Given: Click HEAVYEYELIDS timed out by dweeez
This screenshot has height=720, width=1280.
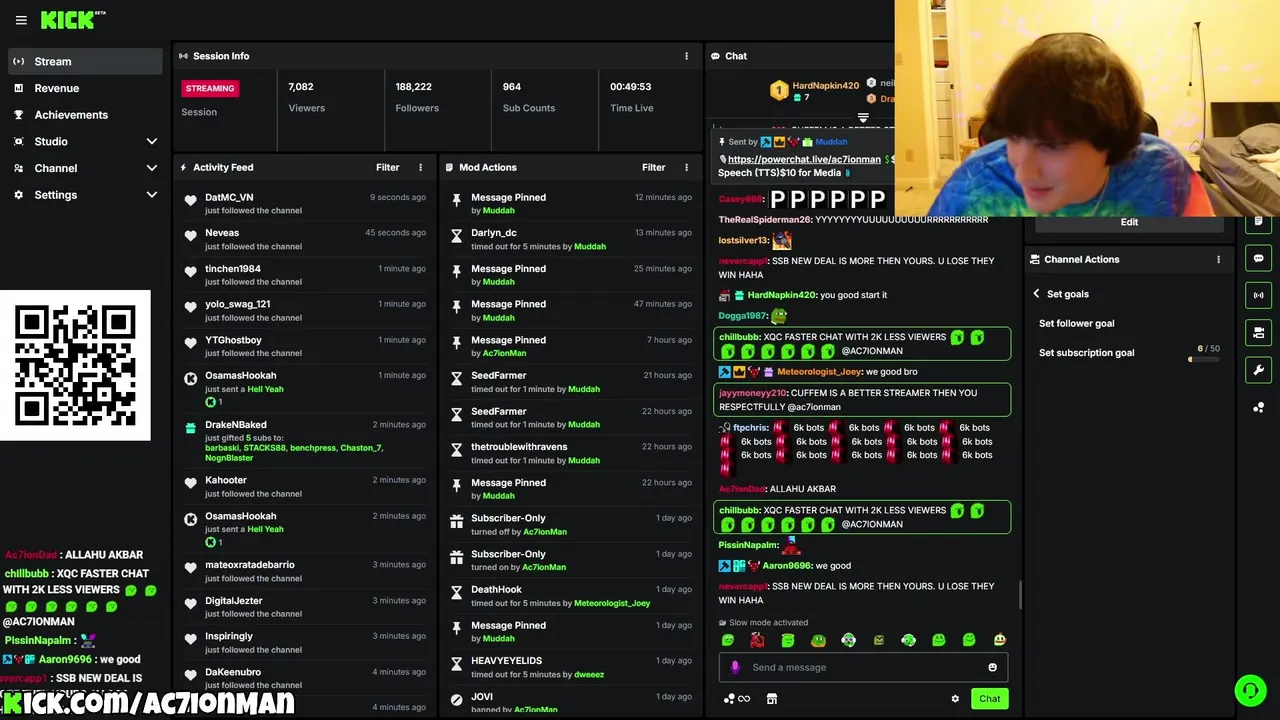Looking at the screenshot, I should 570,667.
